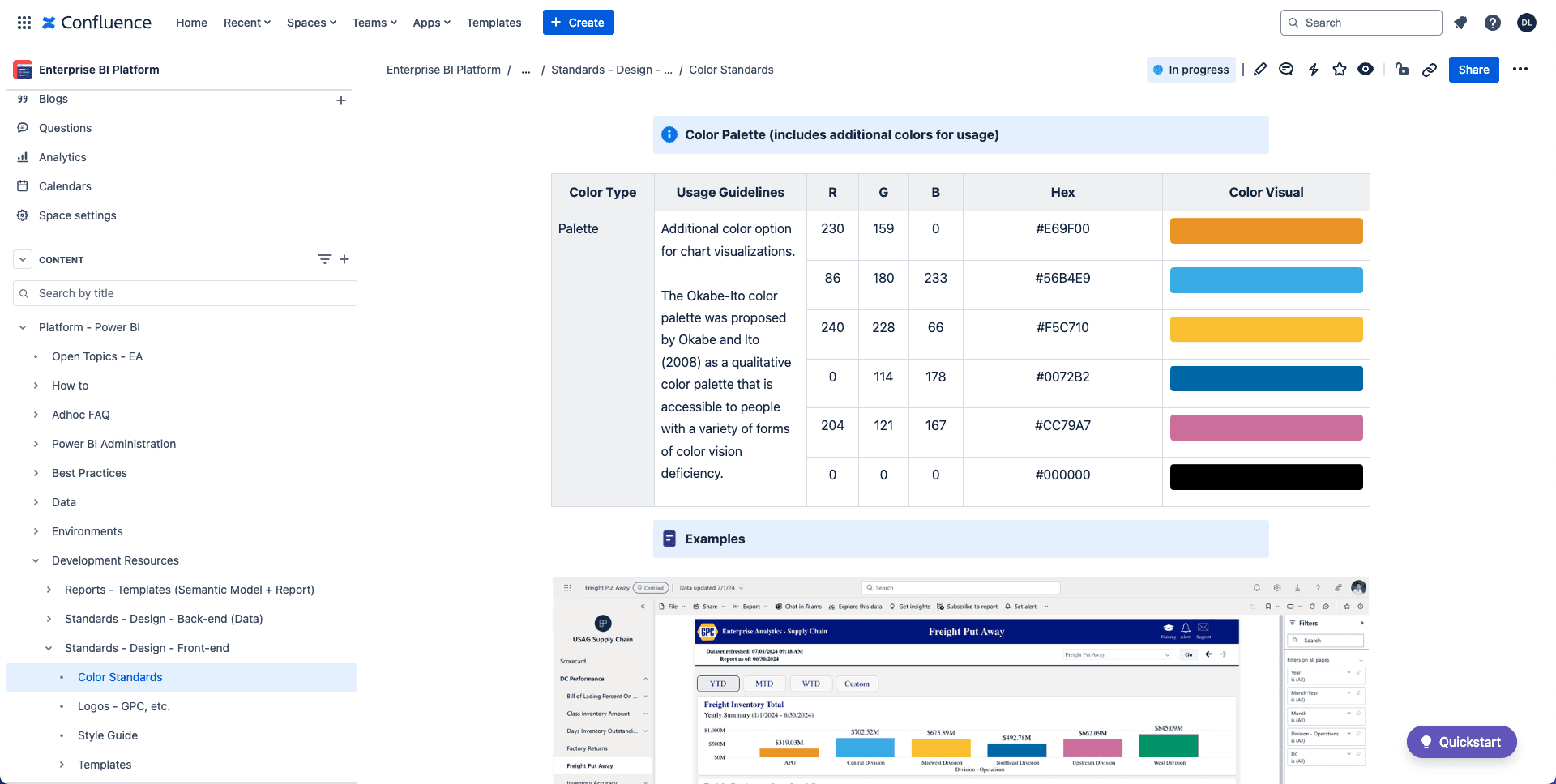This screenshot has height=784, width=1556.
Task: Expand the How to tree node
Action: (x=36, y=386)
